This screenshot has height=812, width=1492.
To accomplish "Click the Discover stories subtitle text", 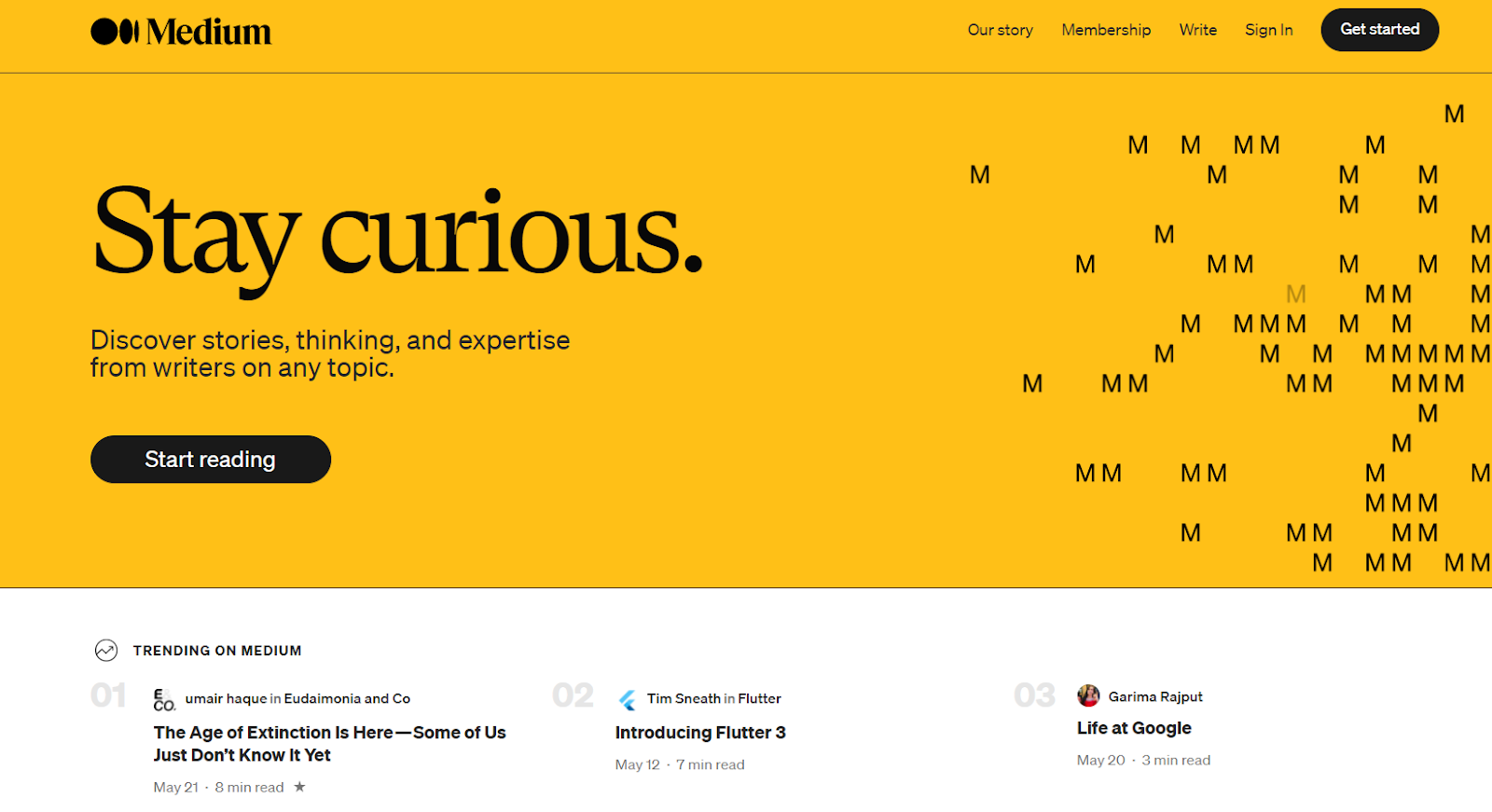I will [x=330, y=353].
